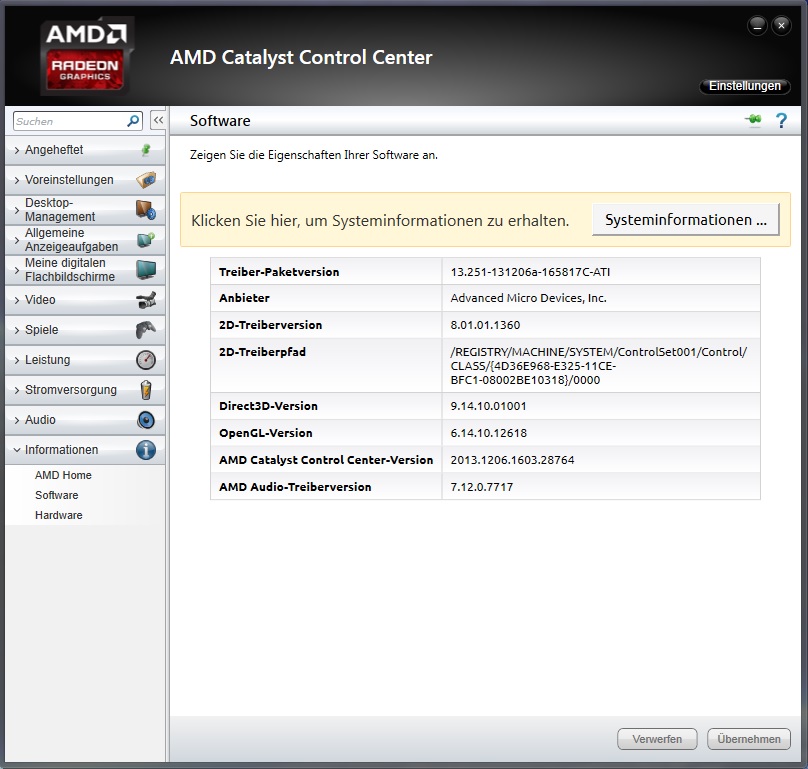Expand the Leistung section chevron
808x769 pixels.
17,360
